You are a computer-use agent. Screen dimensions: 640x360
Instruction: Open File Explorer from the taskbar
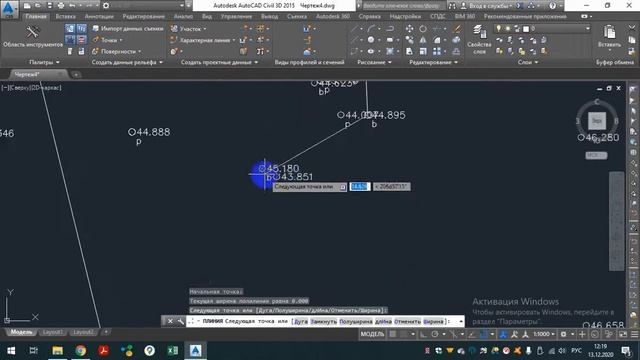[x=57, y=351]
